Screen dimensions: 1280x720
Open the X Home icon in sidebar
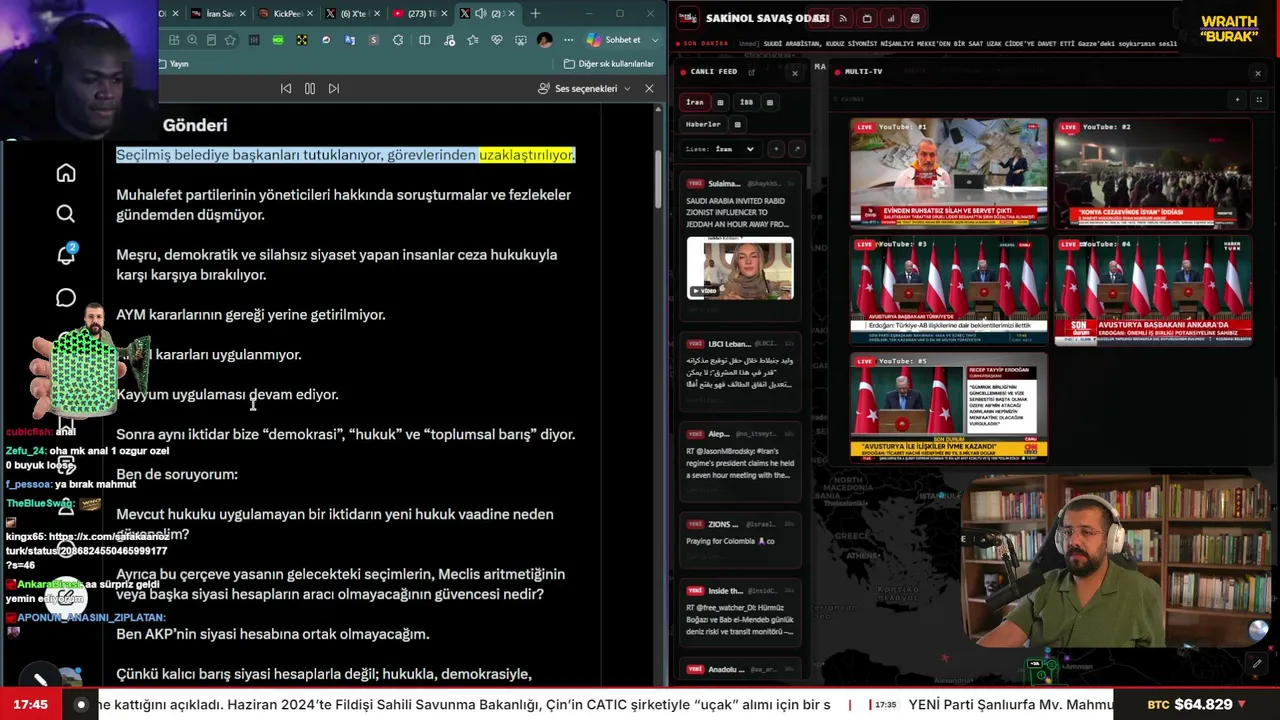[x=66, y=173]
